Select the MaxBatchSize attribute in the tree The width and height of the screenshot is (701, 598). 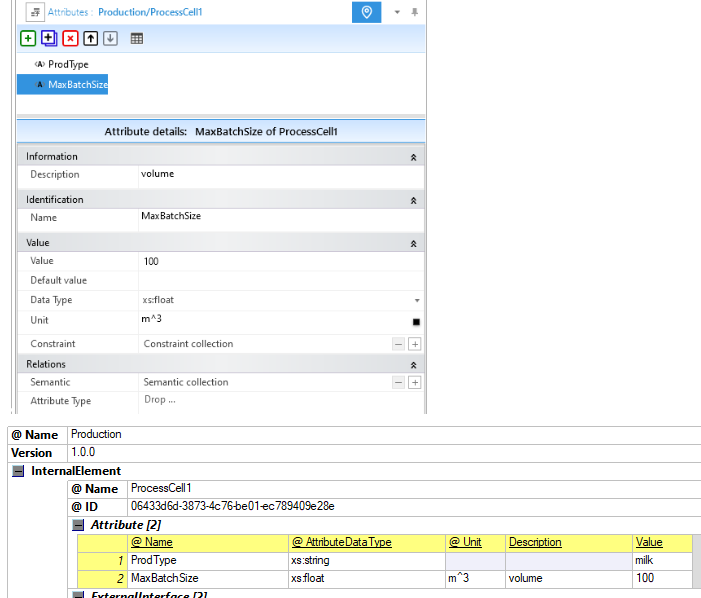[77, 85]
